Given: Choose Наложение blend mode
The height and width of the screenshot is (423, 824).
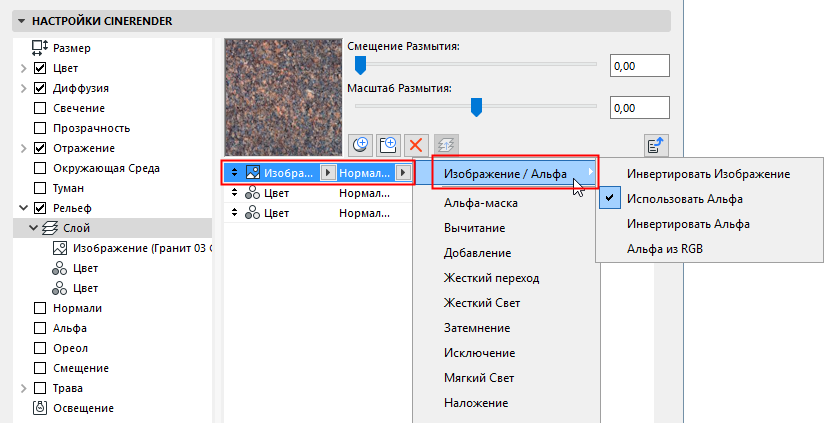Looking at the screenshot, I should click(476, 403).
